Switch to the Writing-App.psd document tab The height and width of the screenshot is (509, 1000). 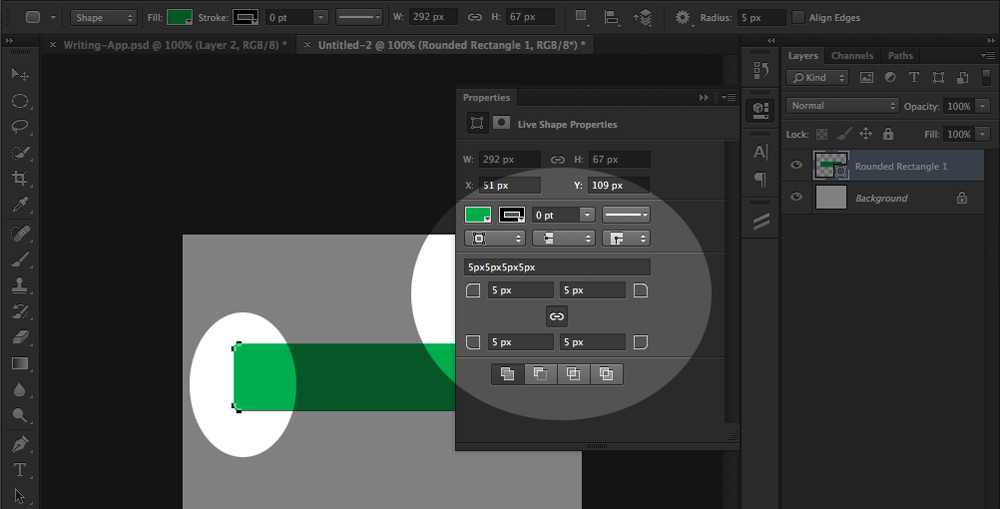(174, 45)
